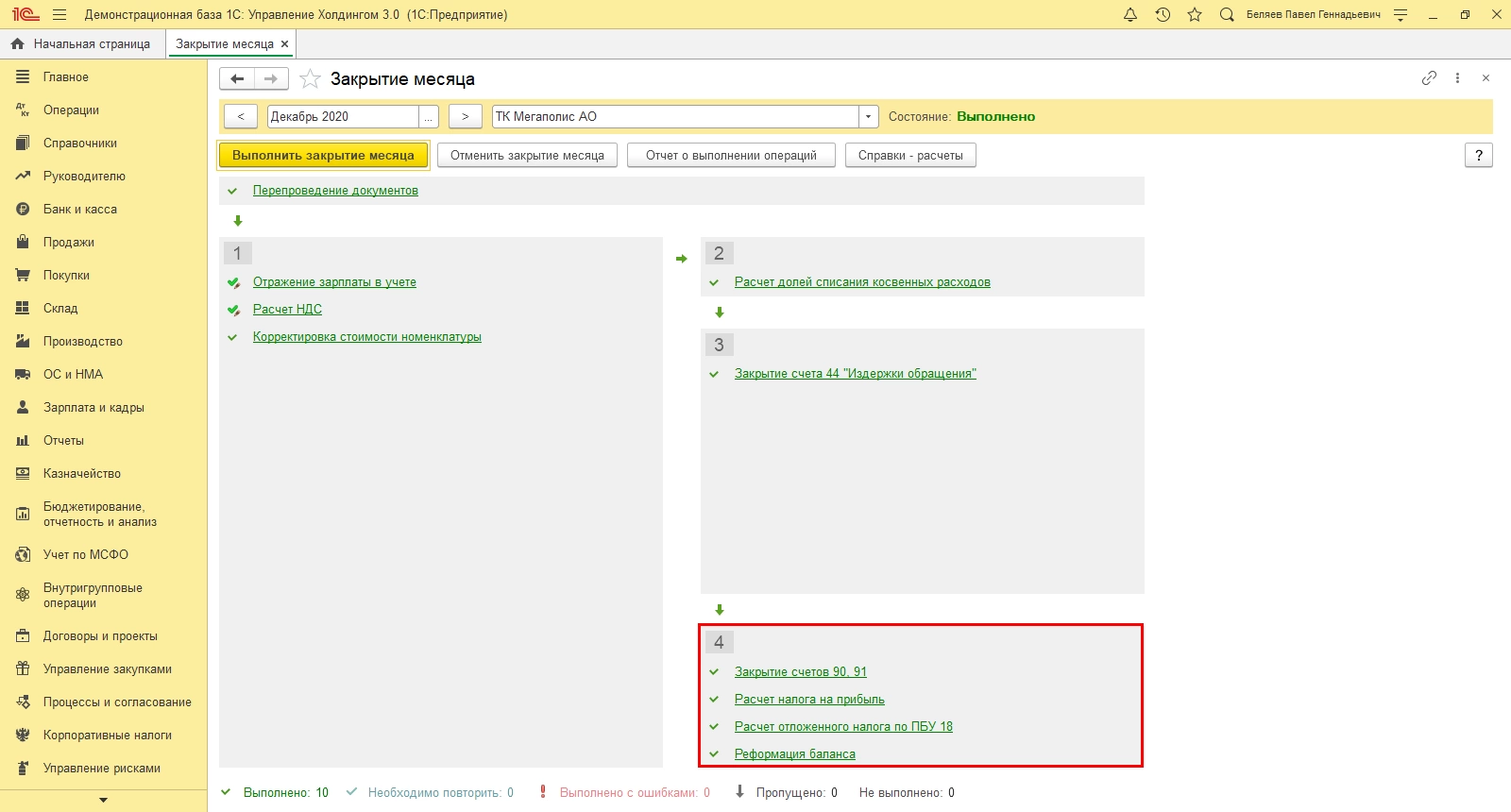Click the Зарплата и кадры person icon
1511x812 pixels.
pyautogui.click(x=23, y=408)
